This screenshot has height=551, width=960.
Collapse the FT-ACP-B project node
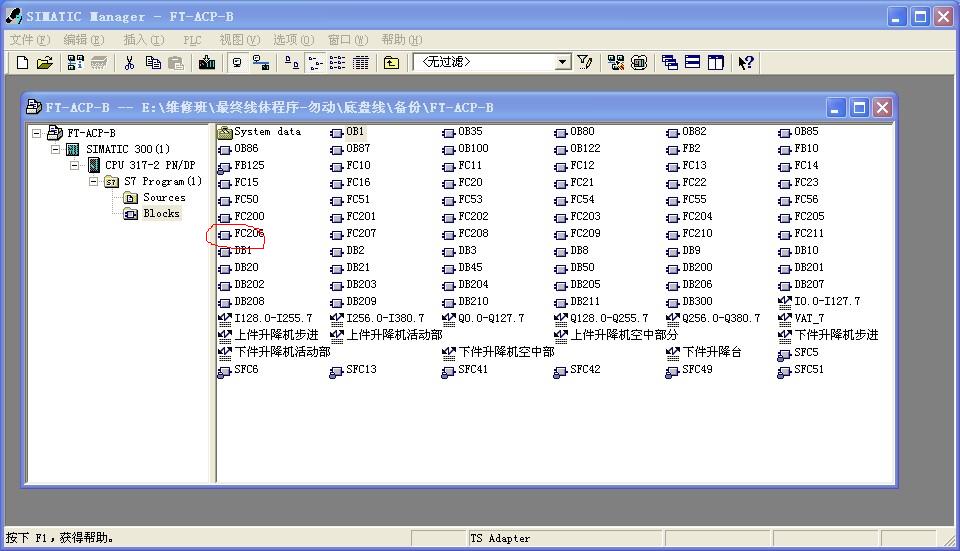[x=37, y=133]
